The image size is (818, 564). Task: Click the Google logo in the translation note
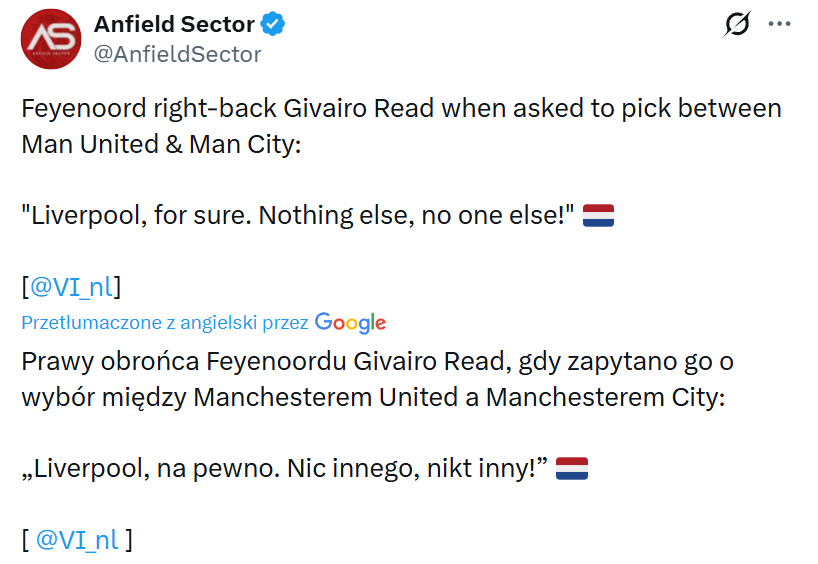point(350,322)
